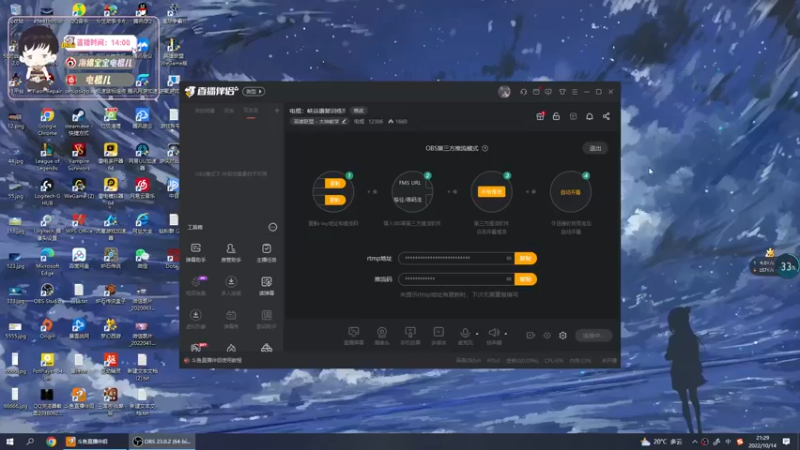The height and width of the screenshot is (450, 800).
Task: Open the settings gear in bottom bar
Action: click(x=563, y=335)
